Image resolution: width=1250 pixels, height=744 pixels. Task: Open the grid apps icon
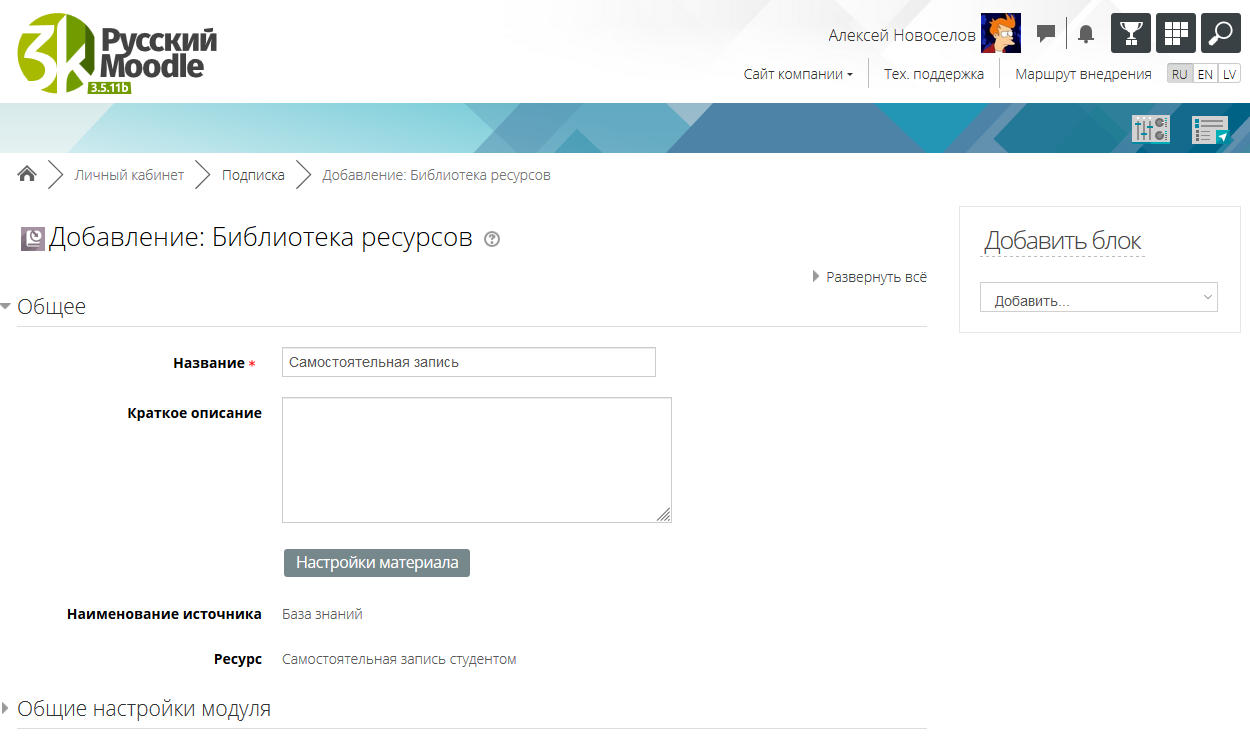click(1176, 33)
